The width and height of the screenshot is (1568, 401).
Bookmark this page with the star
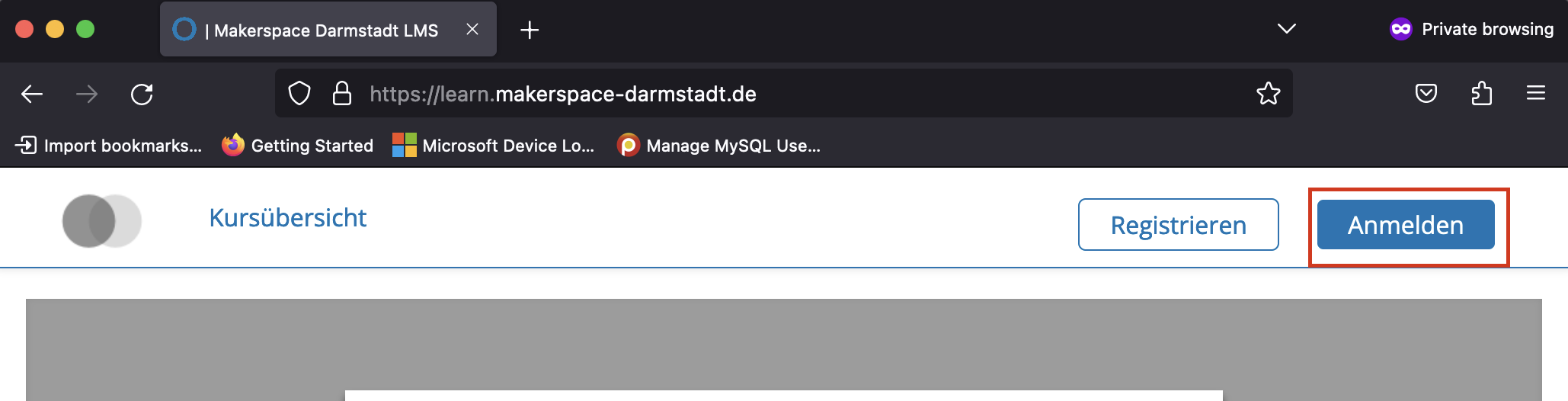(x=1268, y=94)
